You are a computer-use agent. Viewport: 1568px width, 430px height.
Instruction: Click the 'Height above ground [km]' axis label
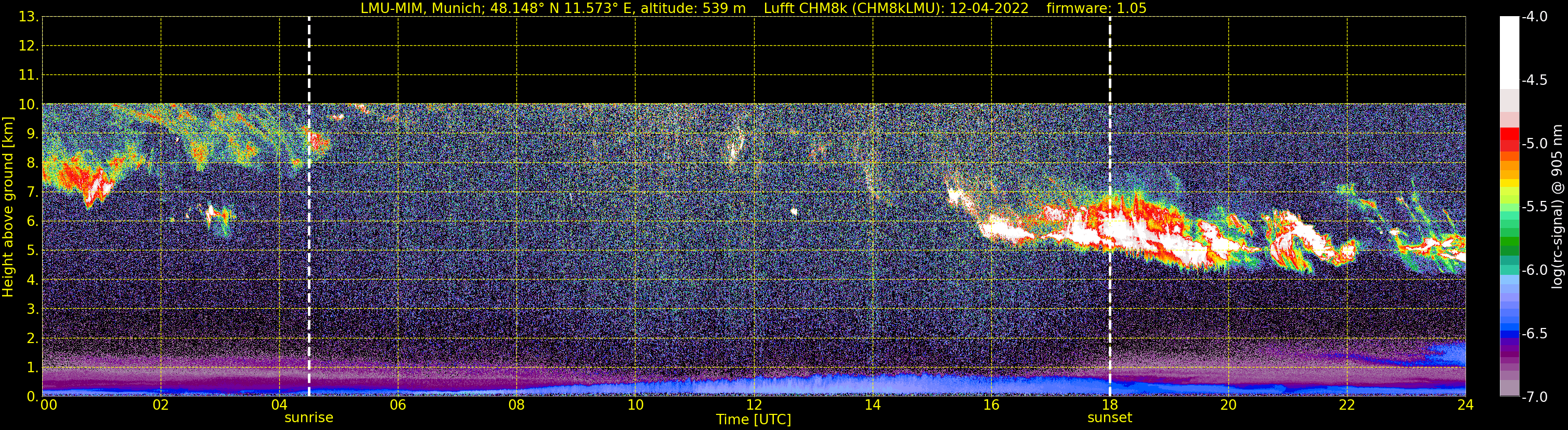pyautogui.click(x=8, y=207)
